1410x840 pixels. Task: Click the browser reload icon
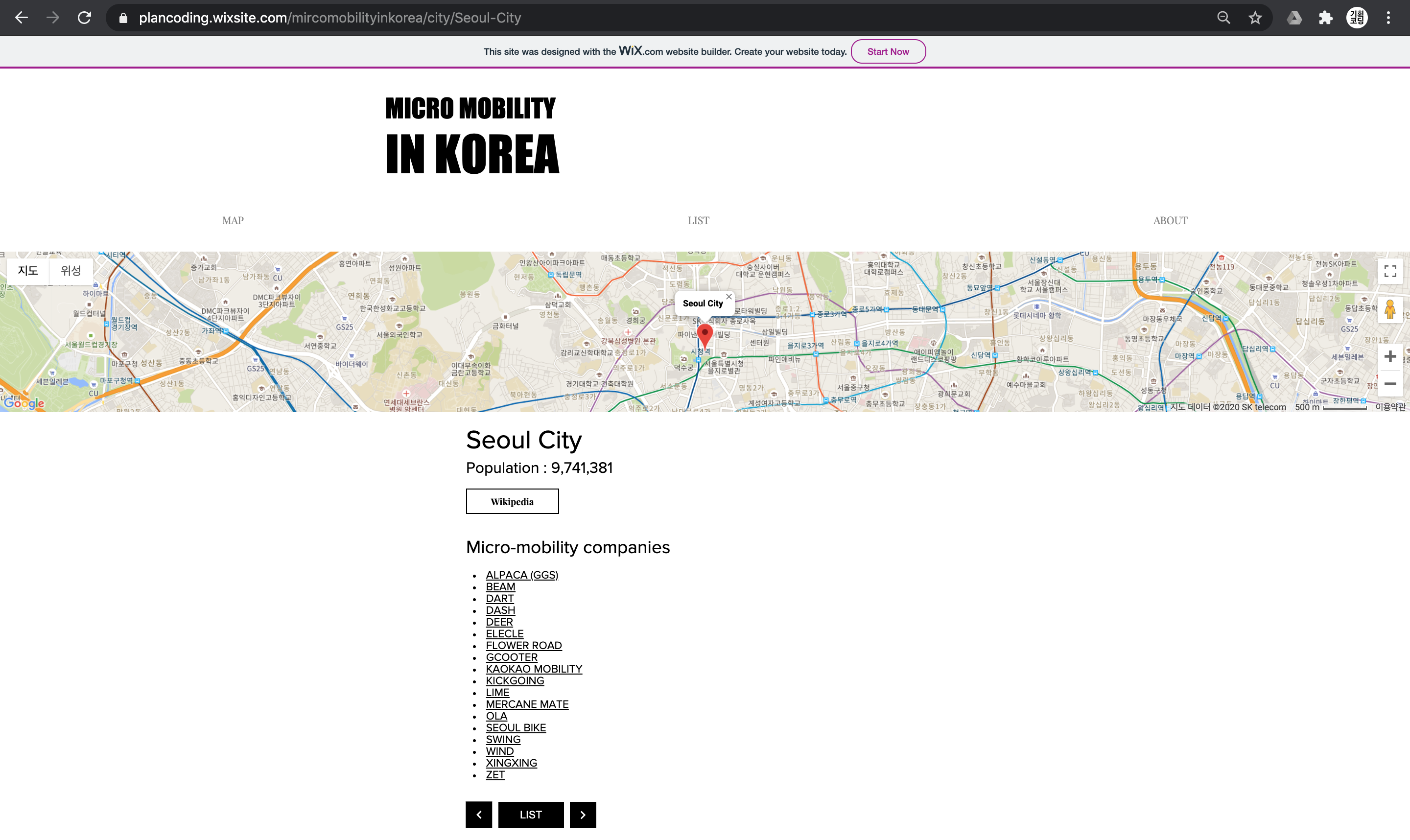pyautogui.click(x=84, y=18)
